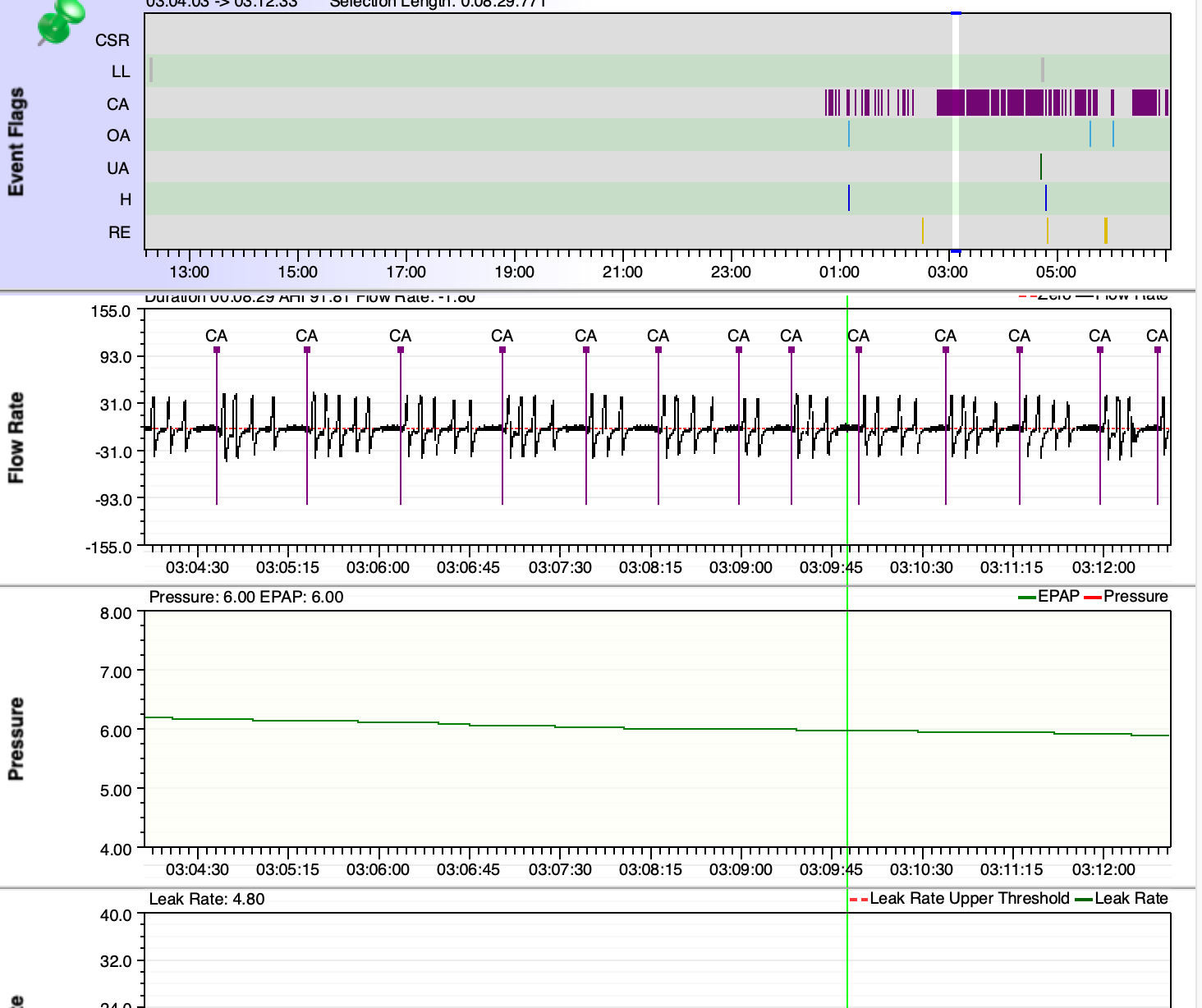Click the 03:10:30 label under Flow Rate graph

click(921, 567)
